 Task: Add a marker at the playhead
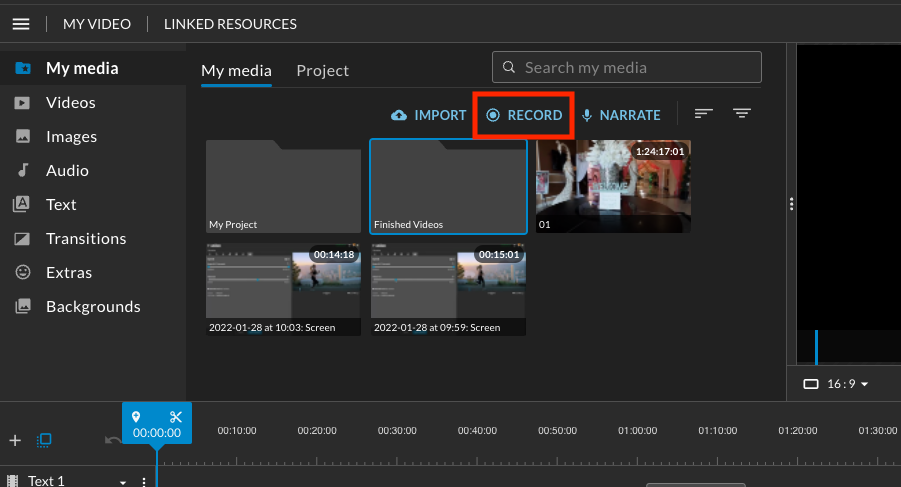136,416
